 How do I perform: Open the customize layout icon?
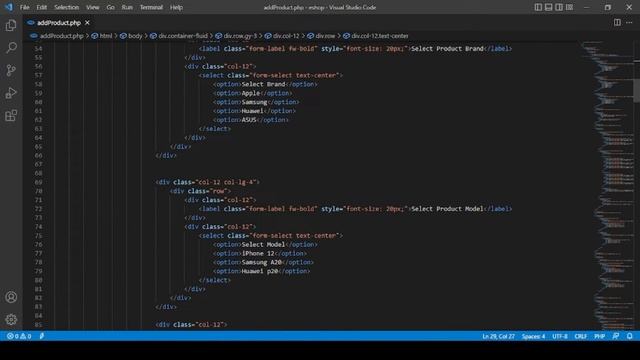[569, 7]
